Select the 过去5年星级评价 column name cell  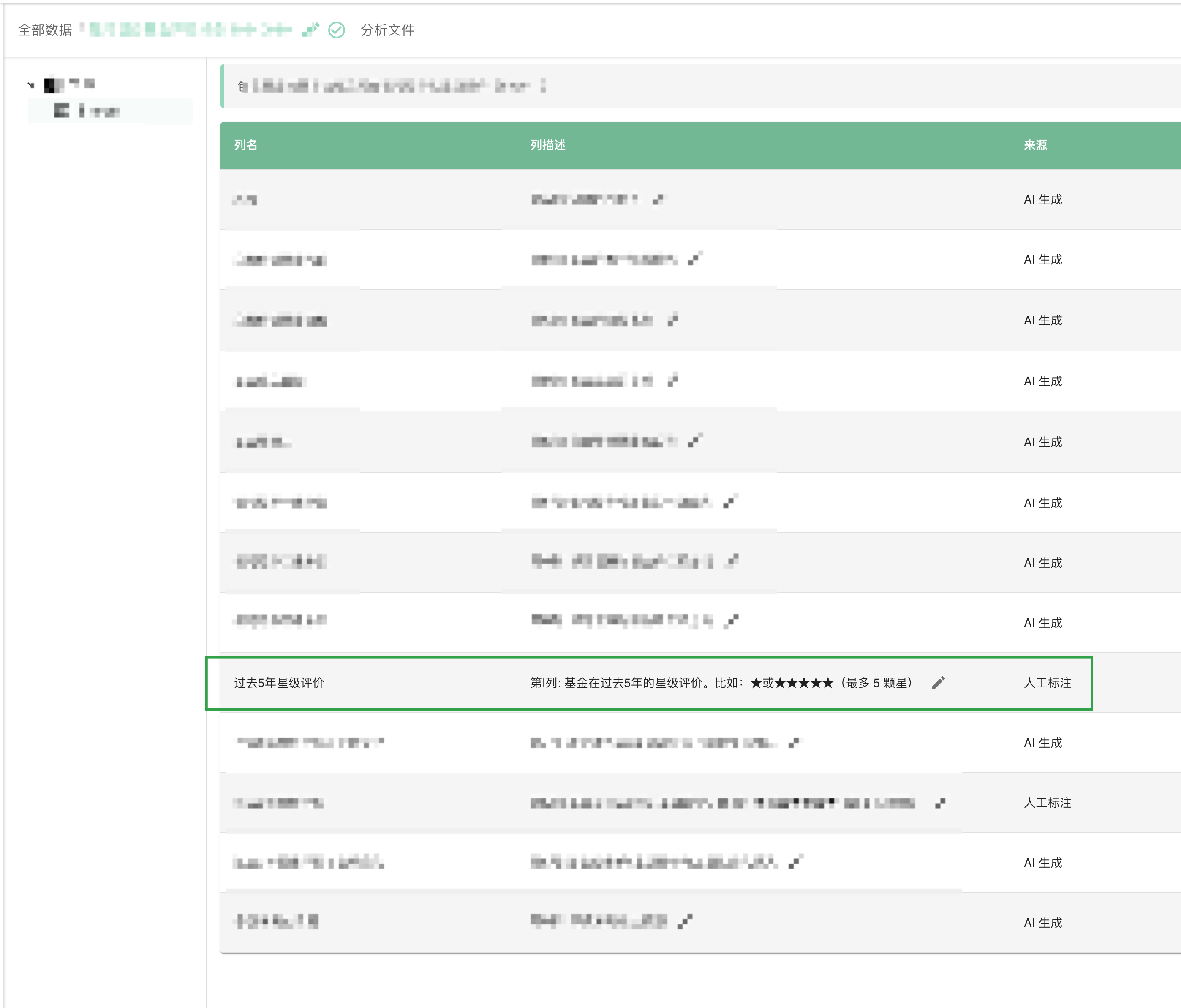[x=279, y=682]
